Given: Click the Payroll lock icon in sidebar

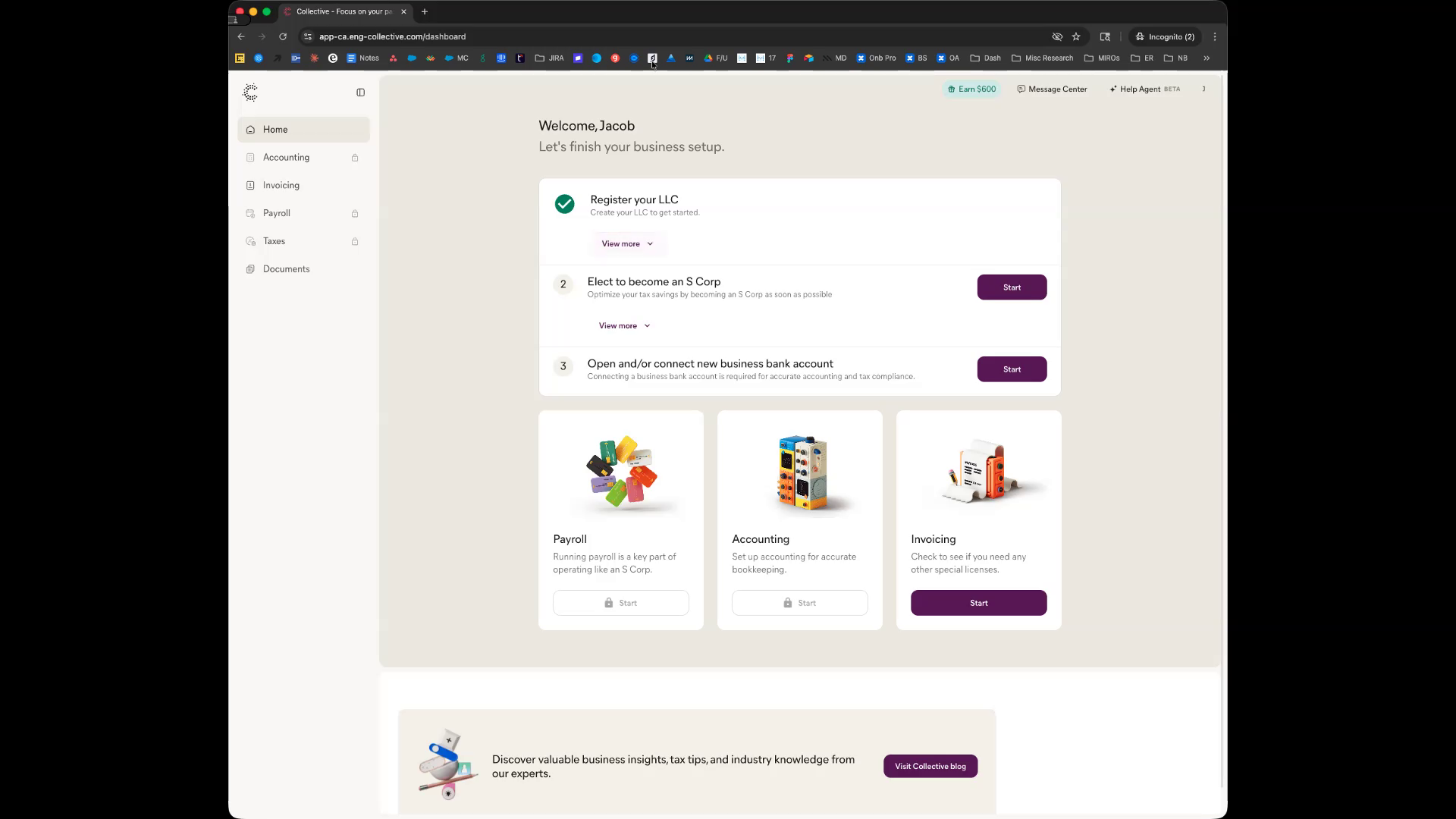Looking at the screenshot, I should (x=355, y=214).
